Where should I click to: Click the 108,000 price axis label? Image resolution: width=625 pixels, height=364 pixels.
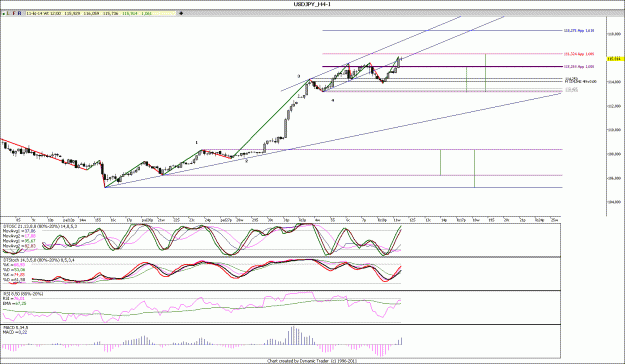tap(614, 154)
